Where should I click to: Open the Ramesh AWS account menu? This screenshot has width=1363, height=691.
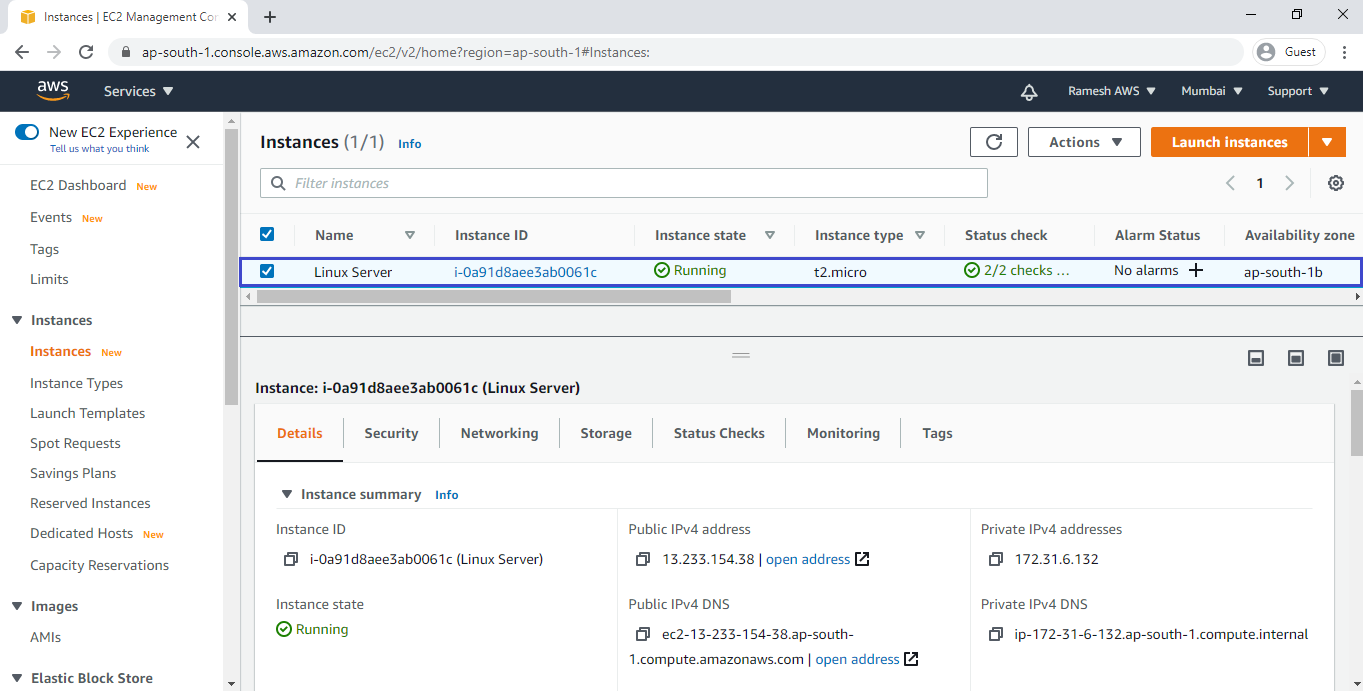(1112, 91)
